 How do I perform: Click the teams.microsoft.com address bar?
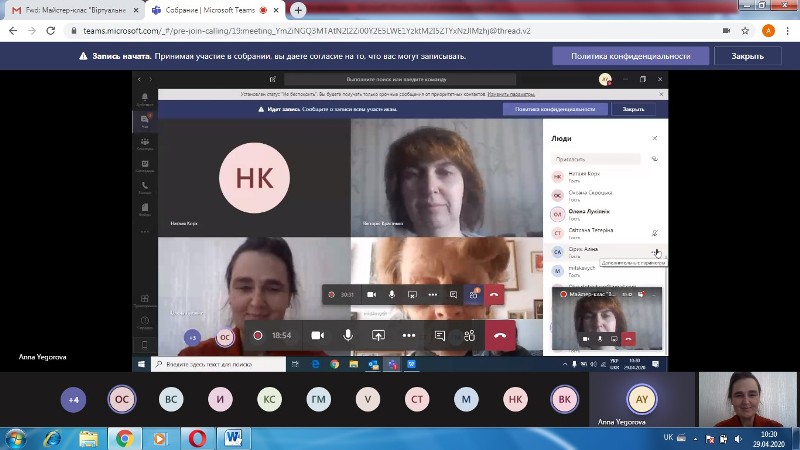306,31
